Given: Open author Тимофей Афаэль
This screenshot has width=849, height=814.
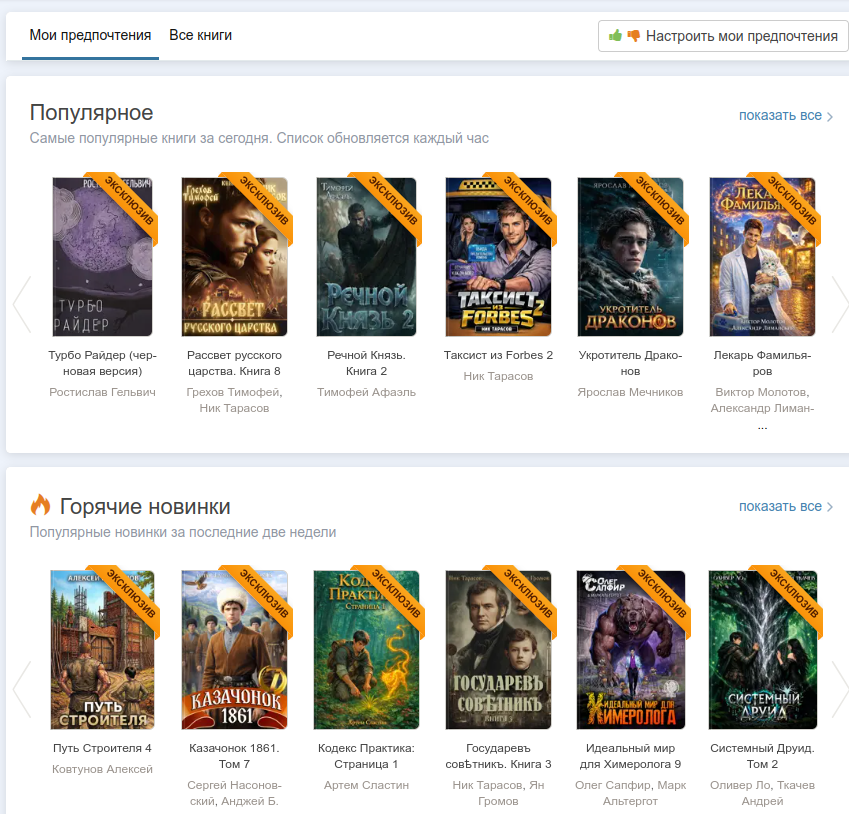Looking at the screenshot, I should 366,392.
